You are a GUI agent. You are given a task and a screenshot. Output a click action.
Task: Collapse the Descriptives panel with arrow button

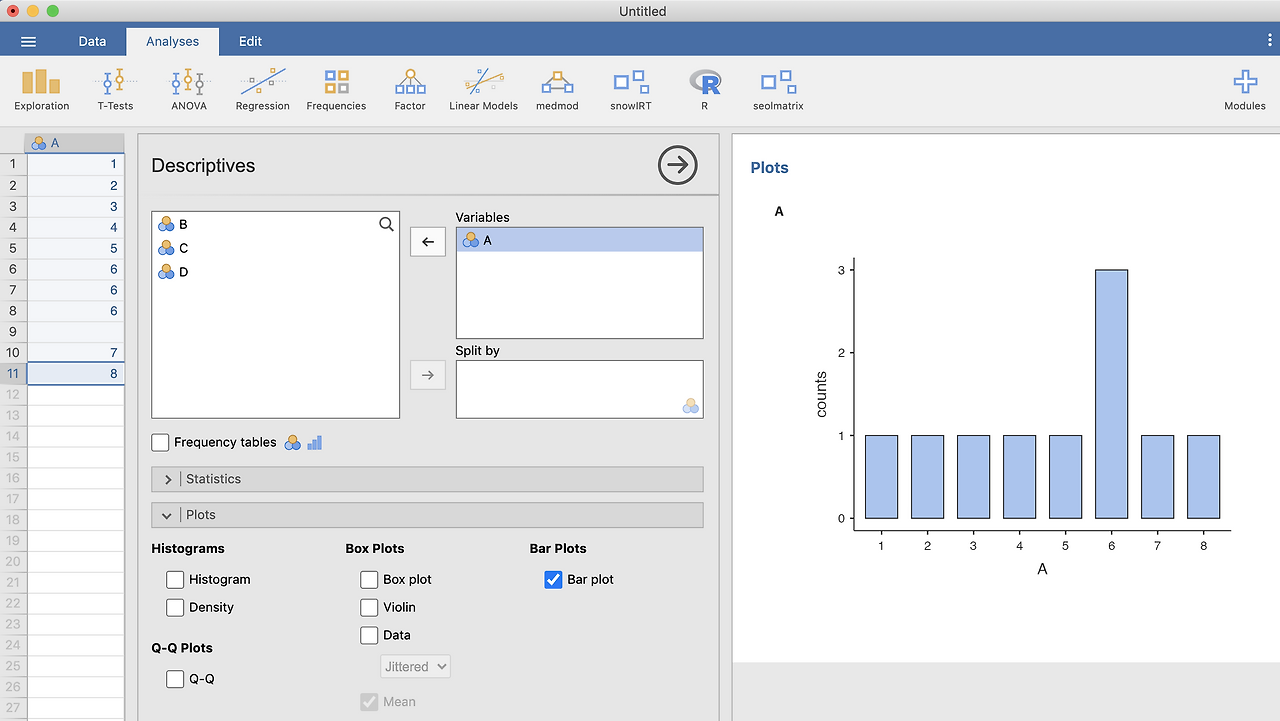point(678,165)
